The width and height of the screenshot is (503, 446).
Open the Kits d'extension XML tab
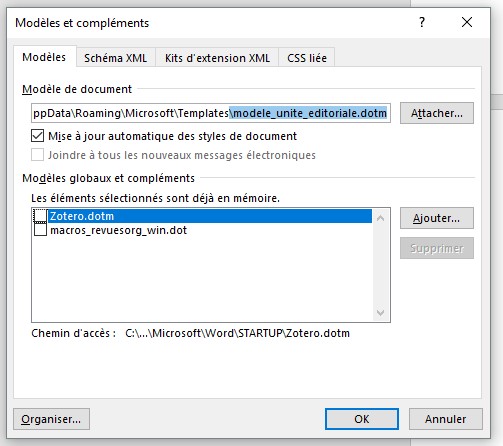click(x=217, y=58)
